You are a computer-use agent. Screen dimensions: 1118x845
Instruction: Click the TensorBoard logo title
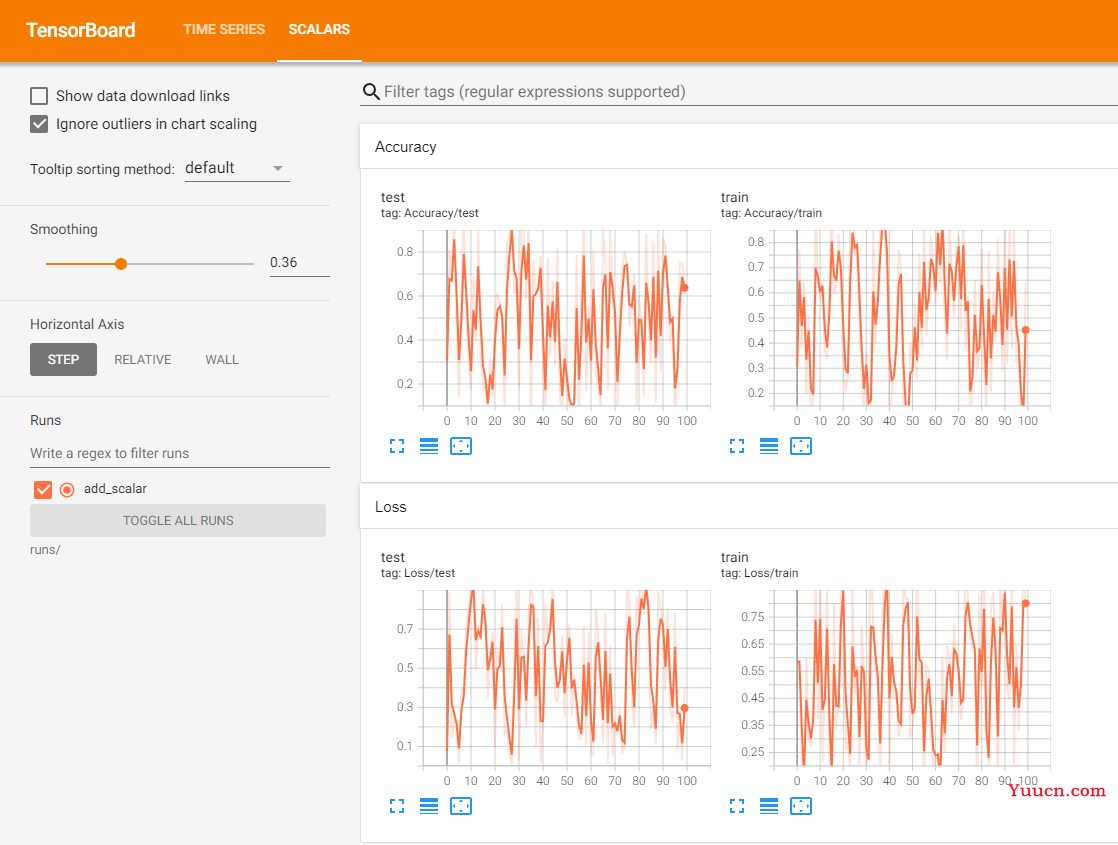point(81,30)
